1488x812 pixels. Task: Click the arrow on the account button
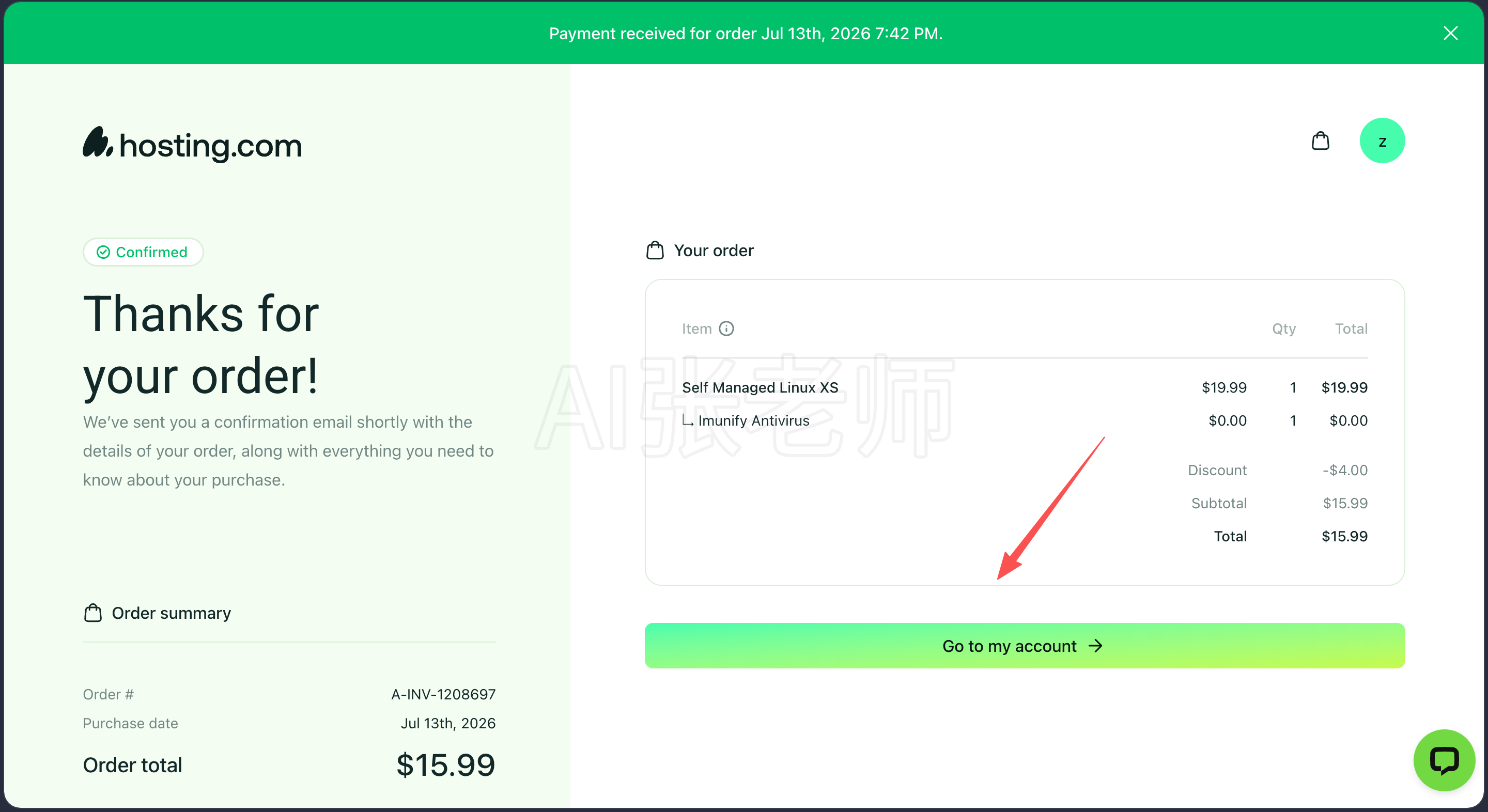coord(1095,646)
